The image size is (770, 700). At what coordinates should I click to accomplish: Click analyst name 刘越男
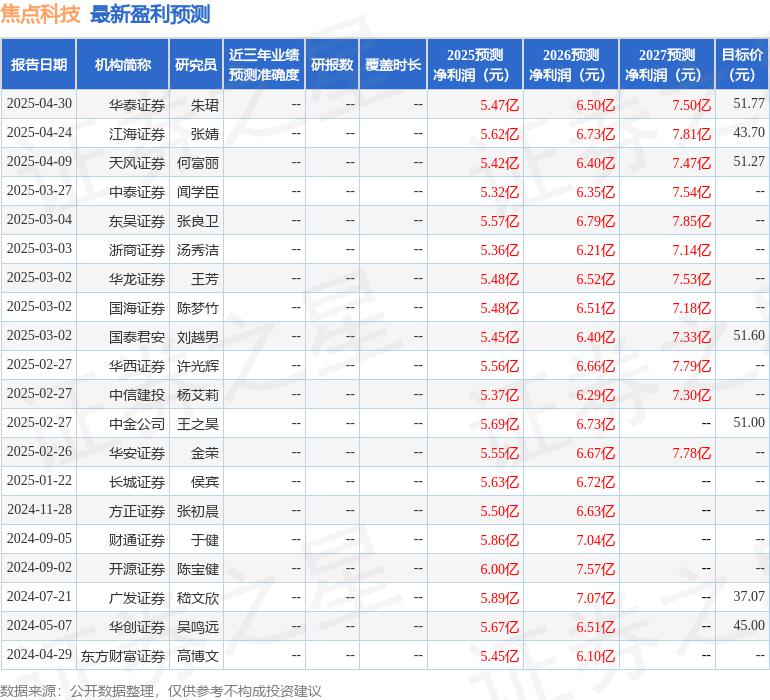pos(198,336)
